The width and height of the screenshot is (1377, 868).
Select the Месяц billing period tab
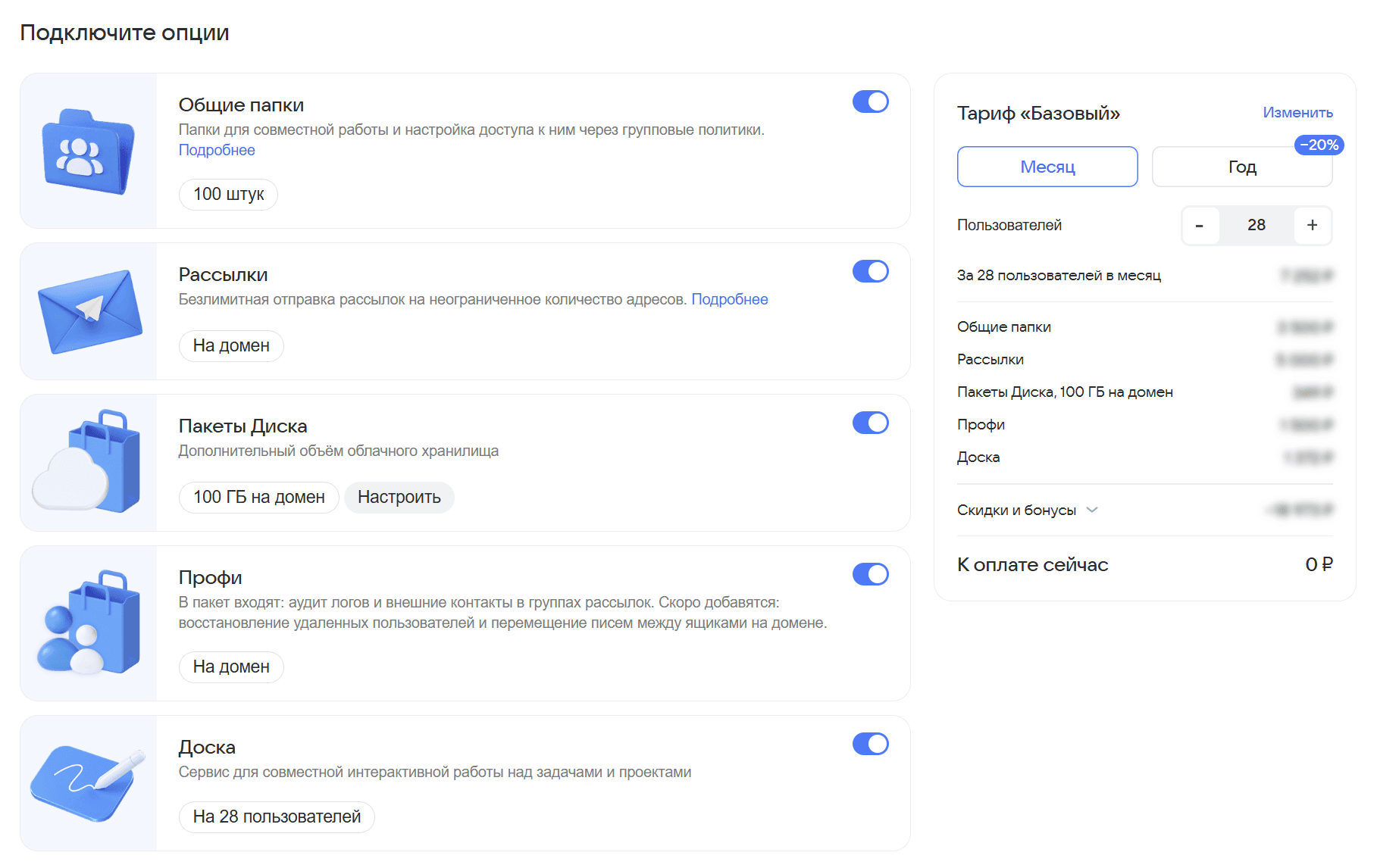[1047, 167]
